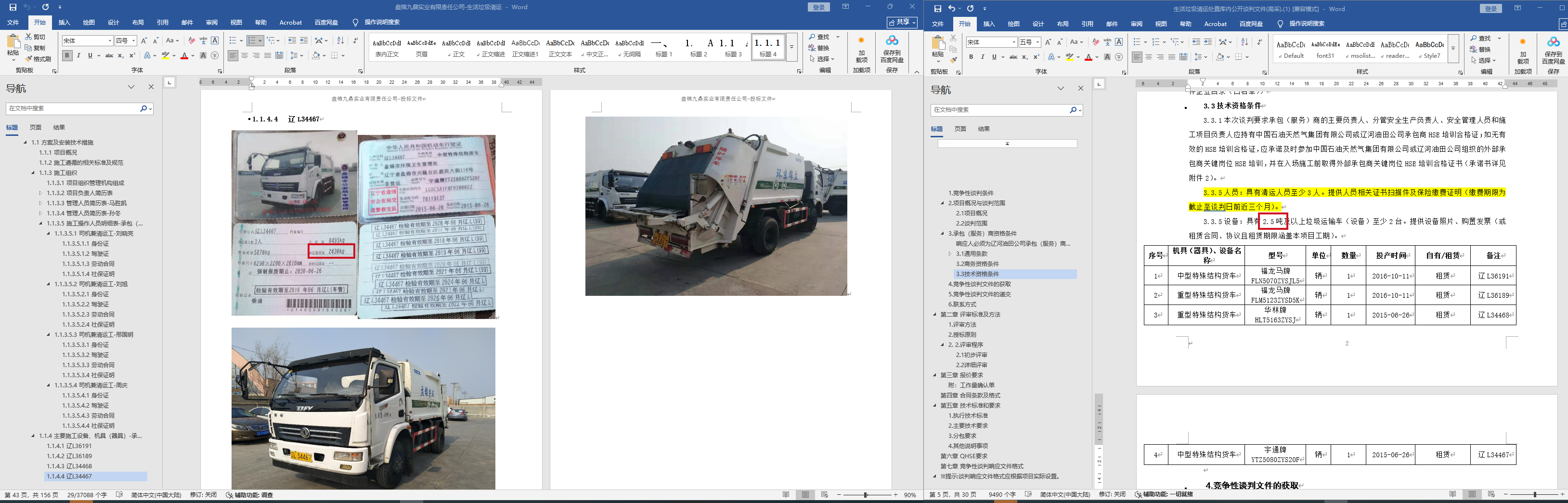The height and width of the screenshot is (503, 1568).
Task: Click the 查找 find icon in left window
Action: [x=820, y=37]
